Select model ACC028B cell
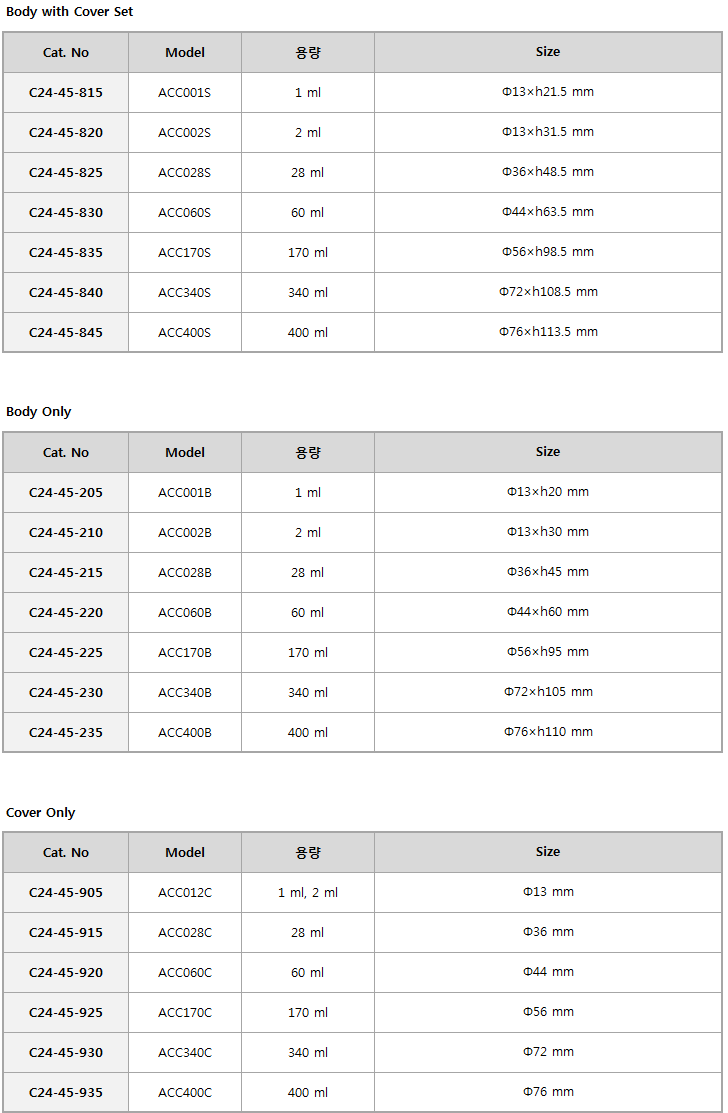This screenshot has width=728, height=1113. tap(184, 573)
